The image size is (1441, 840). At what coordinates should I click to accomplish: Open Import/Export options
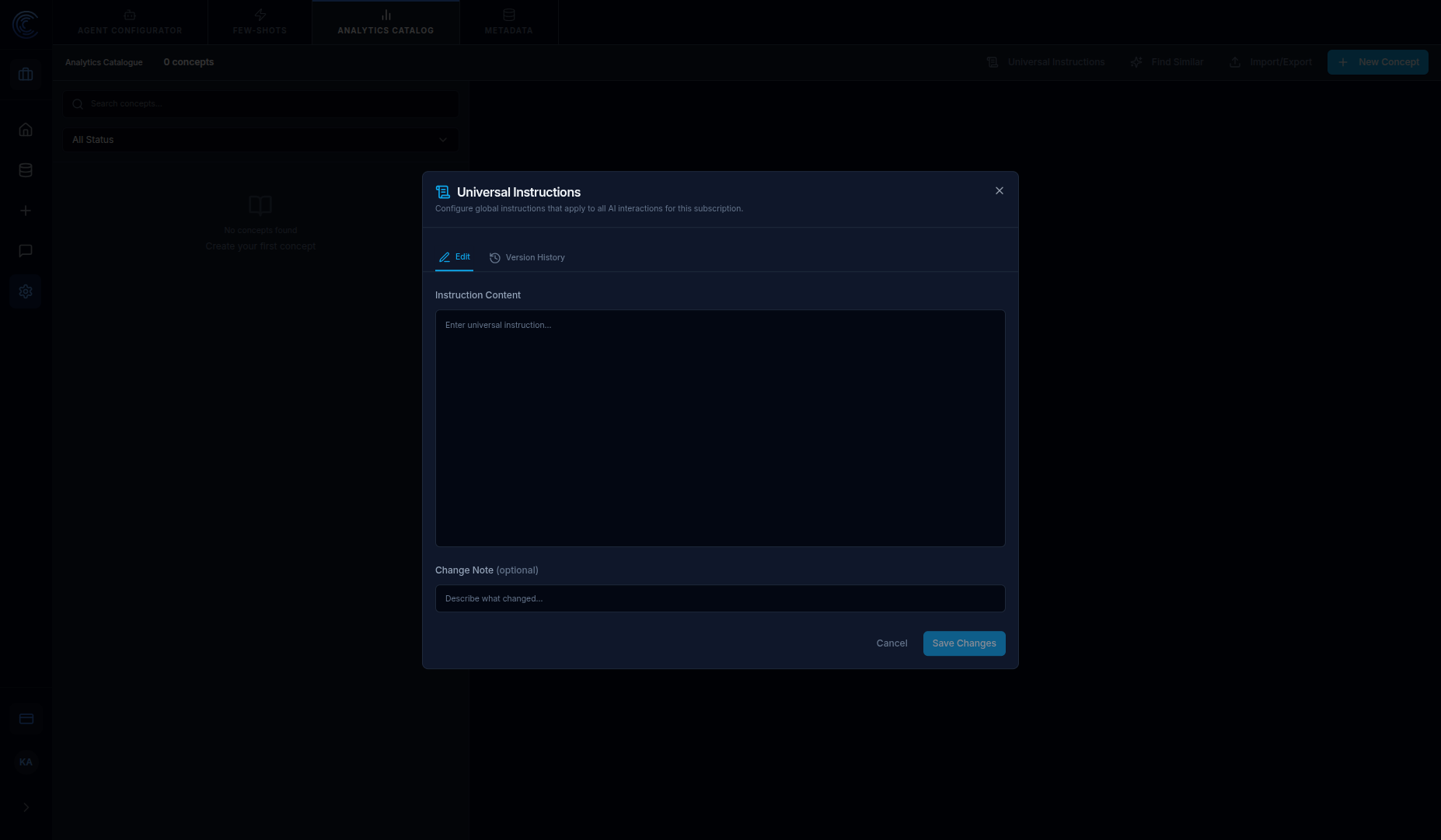[1270, 62]
